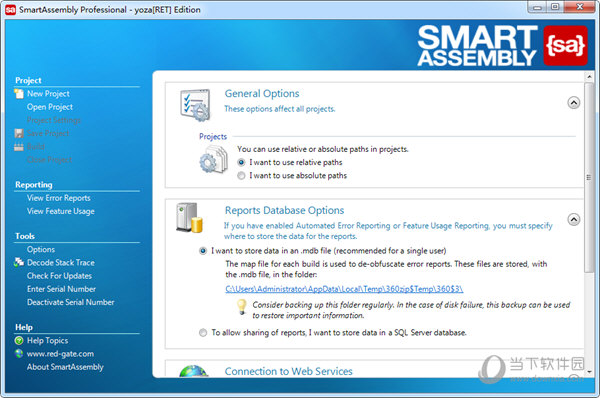The height and width of the screenshot is (398, 600).
Task: Click the General Options checklist gear icon
Action: tap(195, 105)
